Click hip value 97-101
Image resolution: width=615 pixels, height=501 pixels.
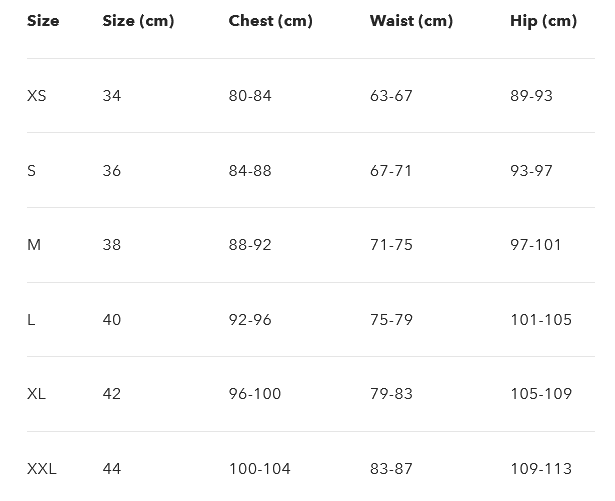tap(536, 245)
